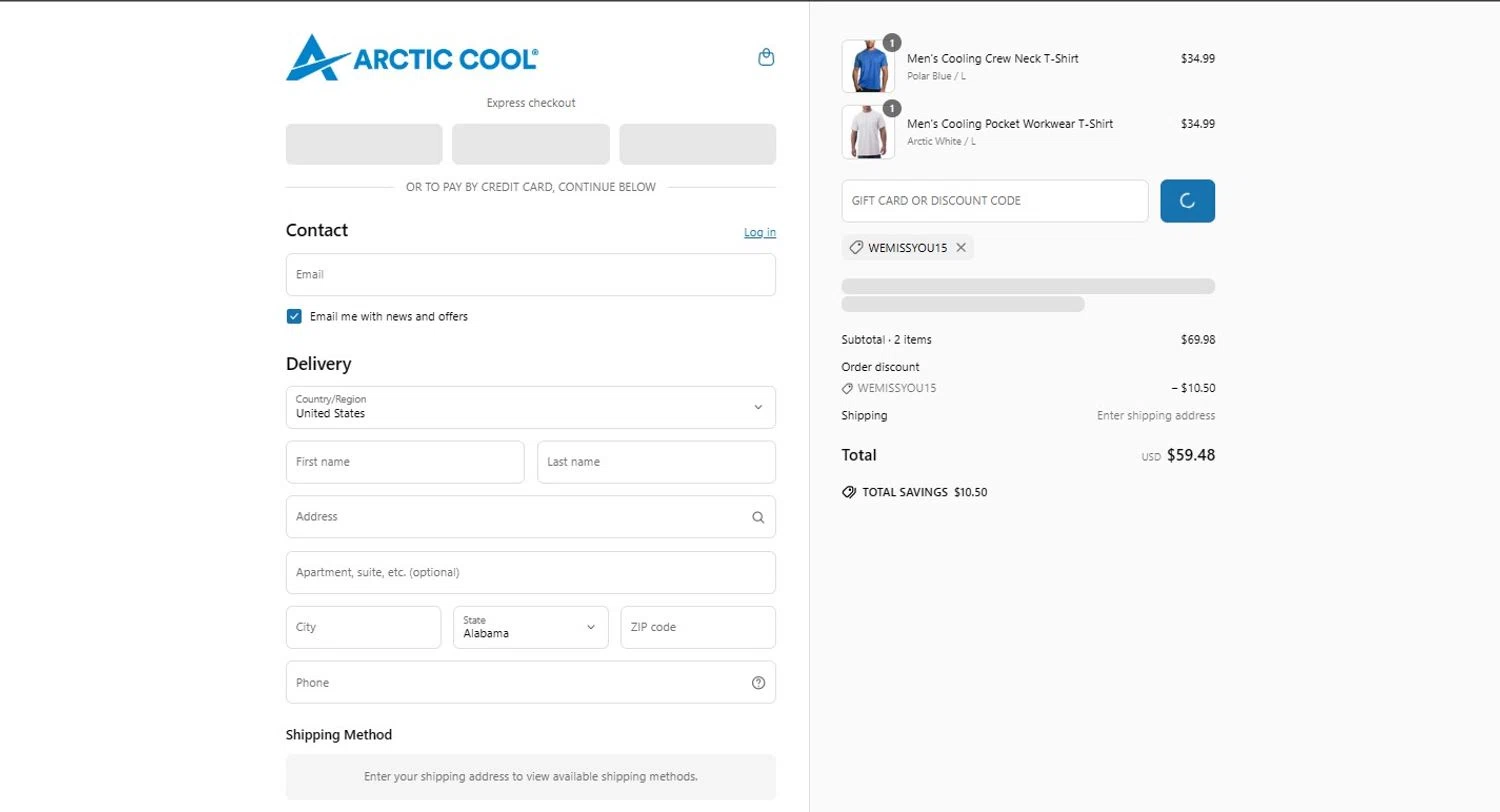Image resolution: width=1500 pixels, height=812 pixels.
Task: Focus the Email input field
Action: tap(531, 274)
